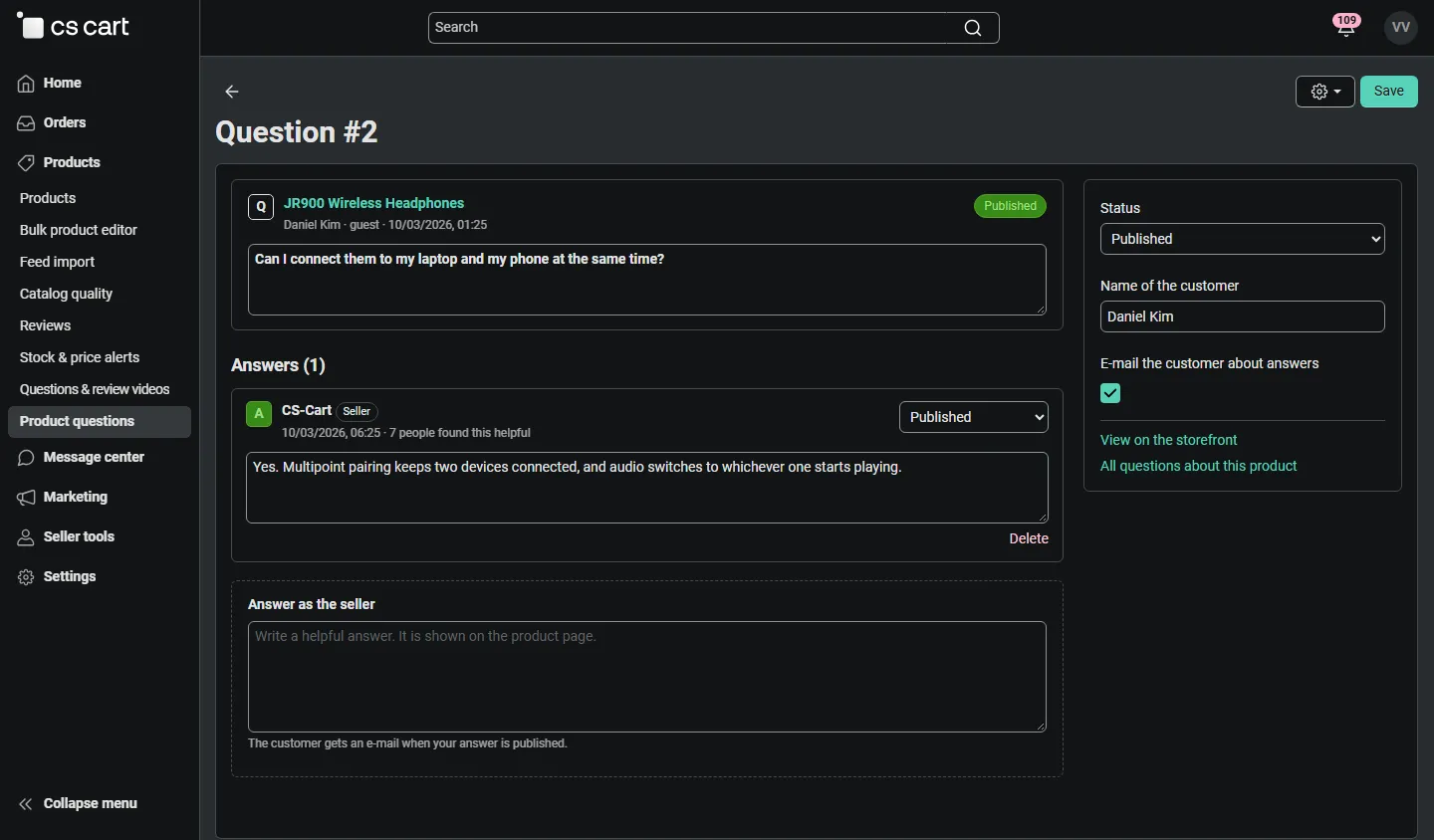Open Questions & review videos
This screenshot has width=1434, height=840.
pos(95,389)
